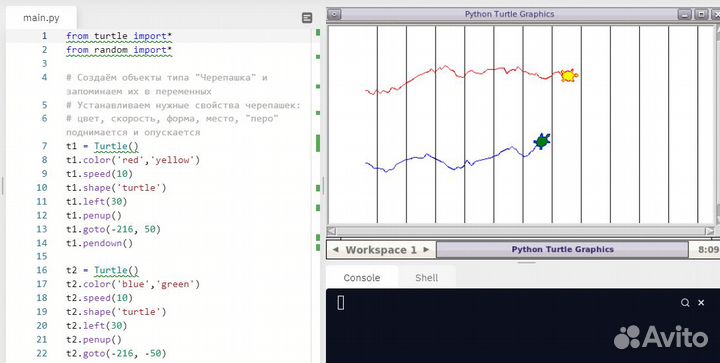This screenshot has height=363, width=720.
Task: Switch to the Console tab
Action: 362,278
